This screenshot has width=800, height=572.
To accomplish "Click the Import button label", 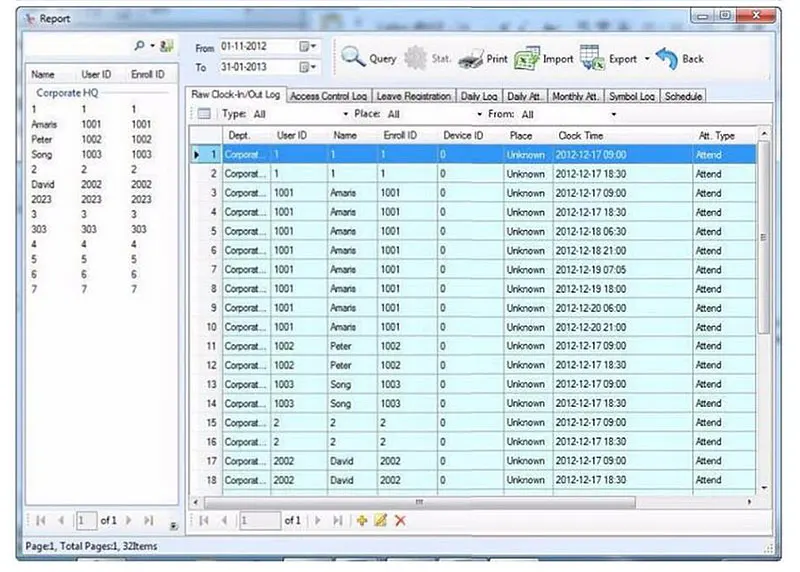I will point(558,59).
